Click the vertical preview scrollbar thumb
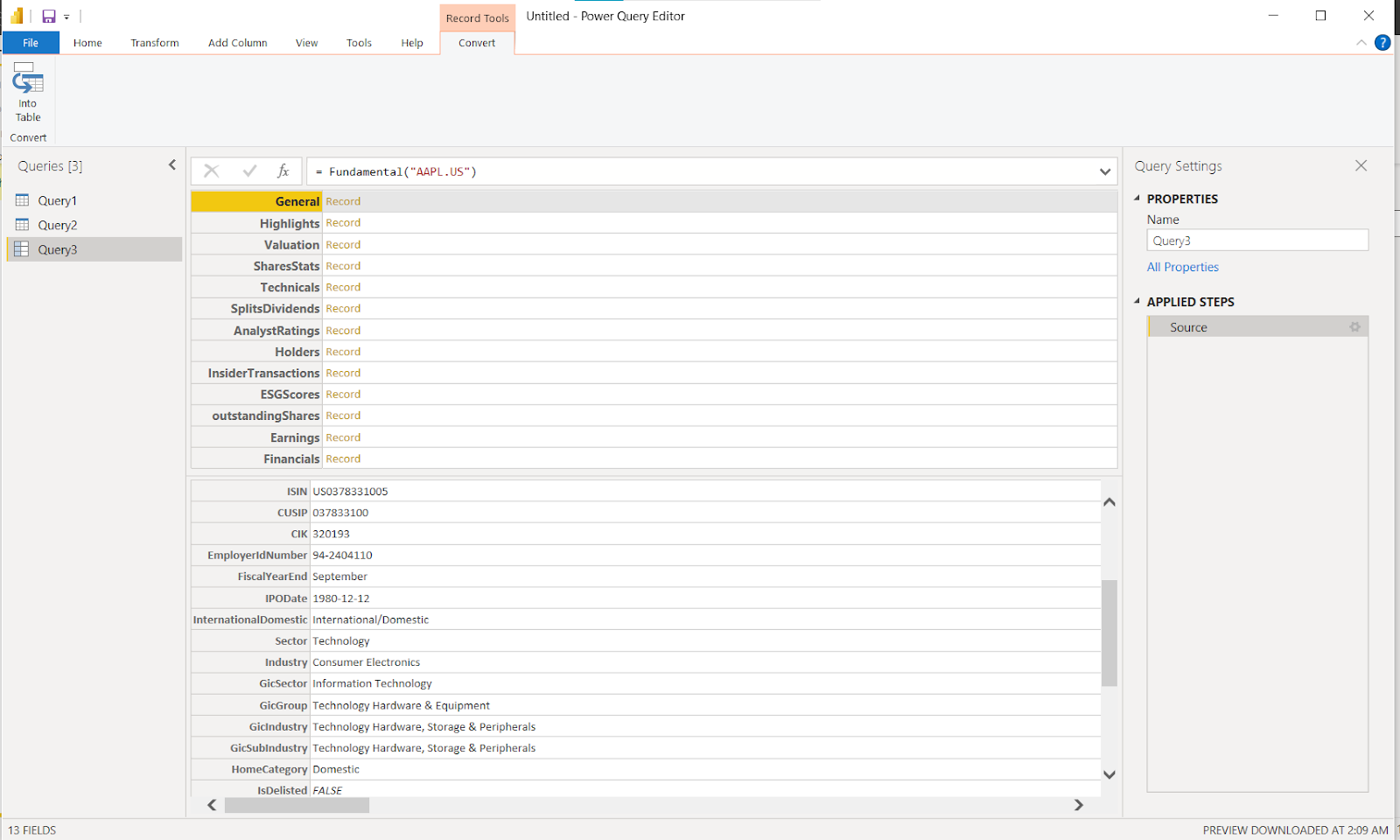Screen dimensions: 1400x840 click(1109, 633)
